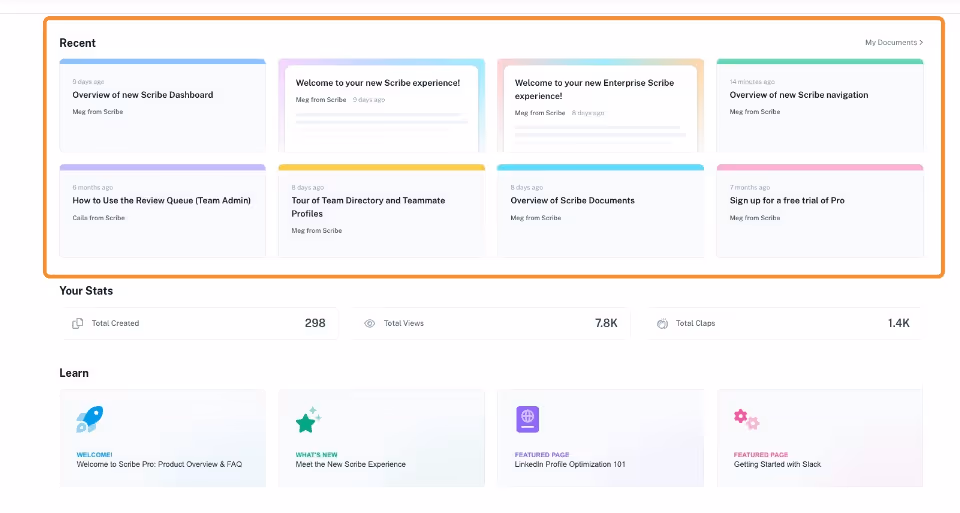Click the '14 minutes ago' timestamp
The width and height of the screenshot is (960, 513).
coord(752,82)
